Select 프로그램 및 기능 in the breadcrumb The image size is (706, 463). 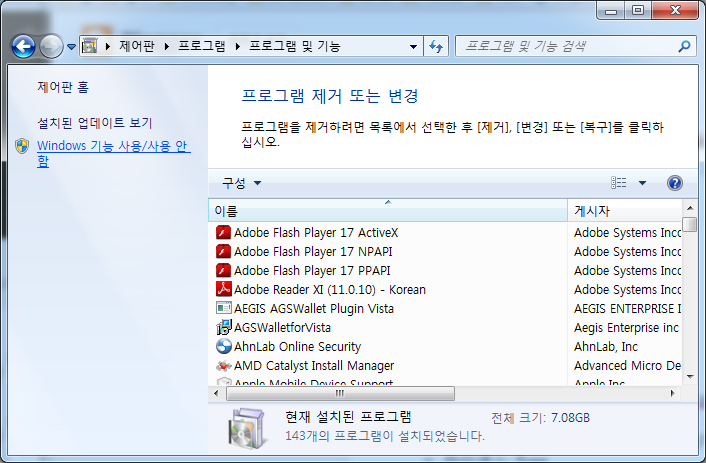pos(295,46)
